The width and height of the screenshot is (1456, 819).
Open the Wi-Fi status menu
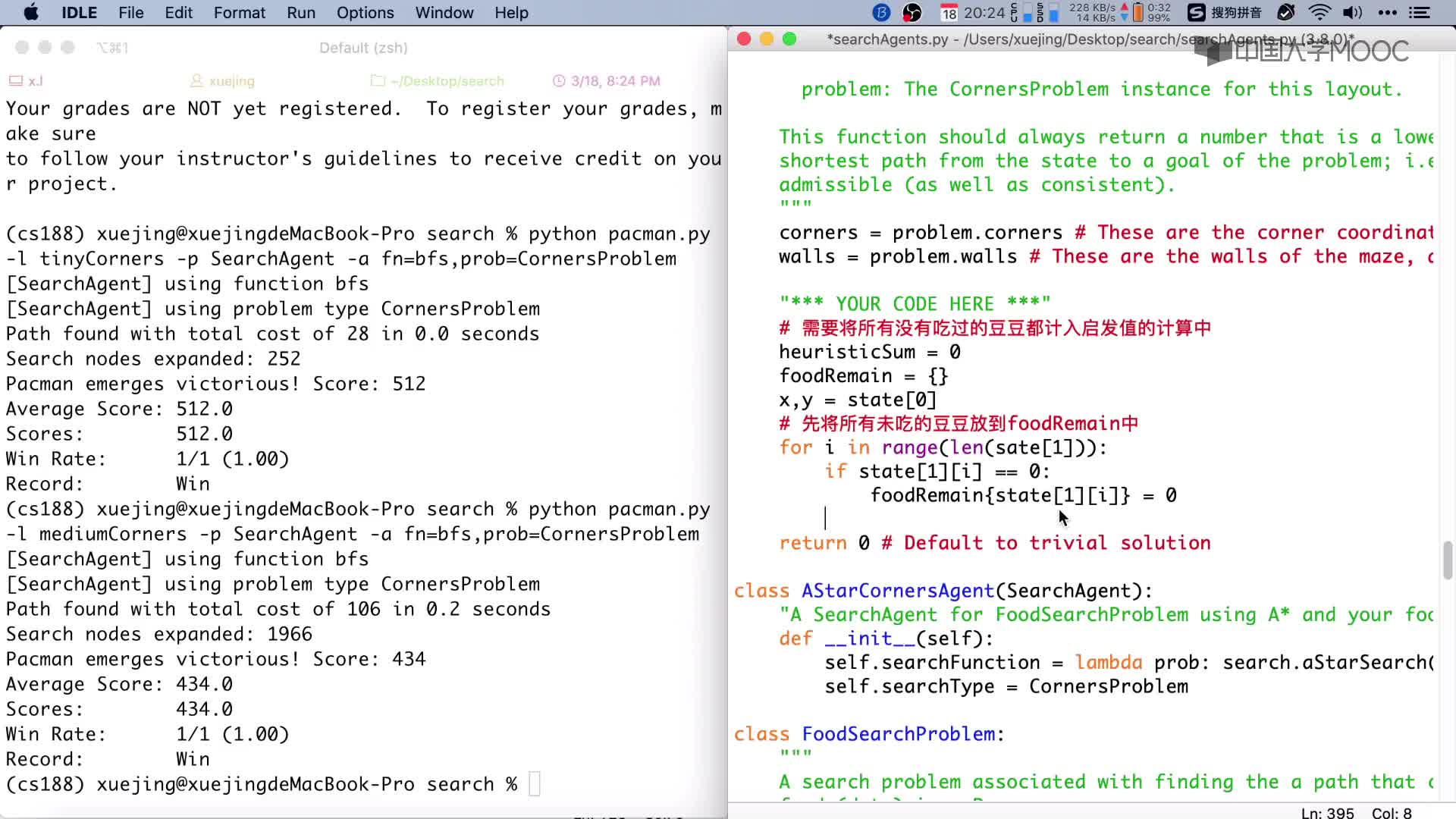click(1320, 12)
